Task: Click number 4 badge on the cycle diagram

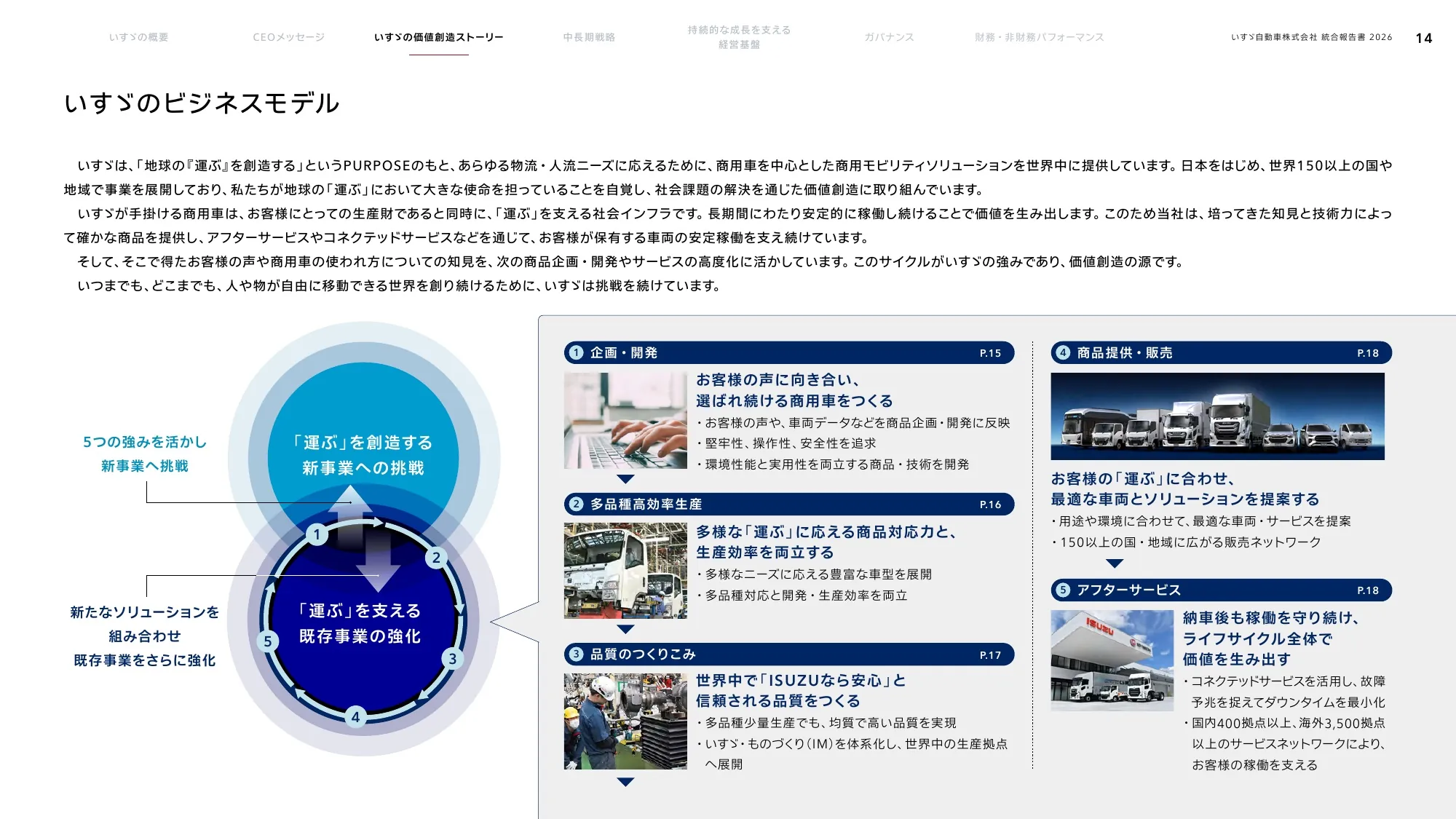Action: pyautogui.click(x=355, y=716)
